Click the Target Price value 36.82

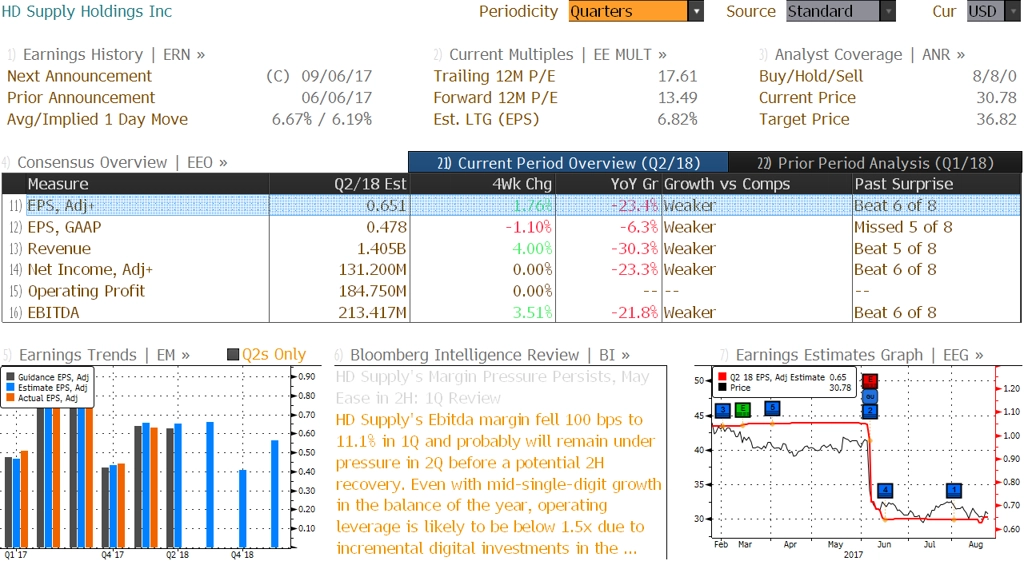click(996, 119)
